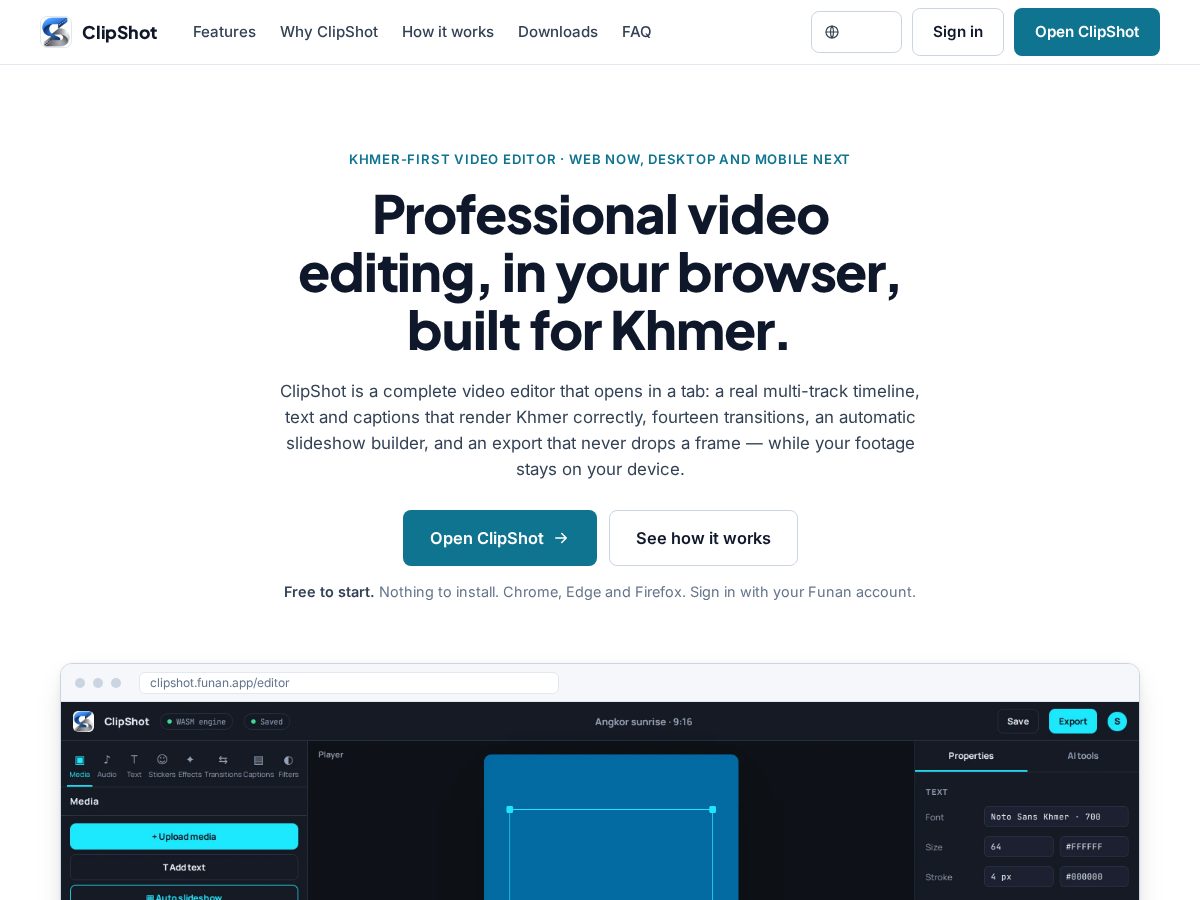Click the Sign in button
This screenshot has height=900, width=1200.
958,32
